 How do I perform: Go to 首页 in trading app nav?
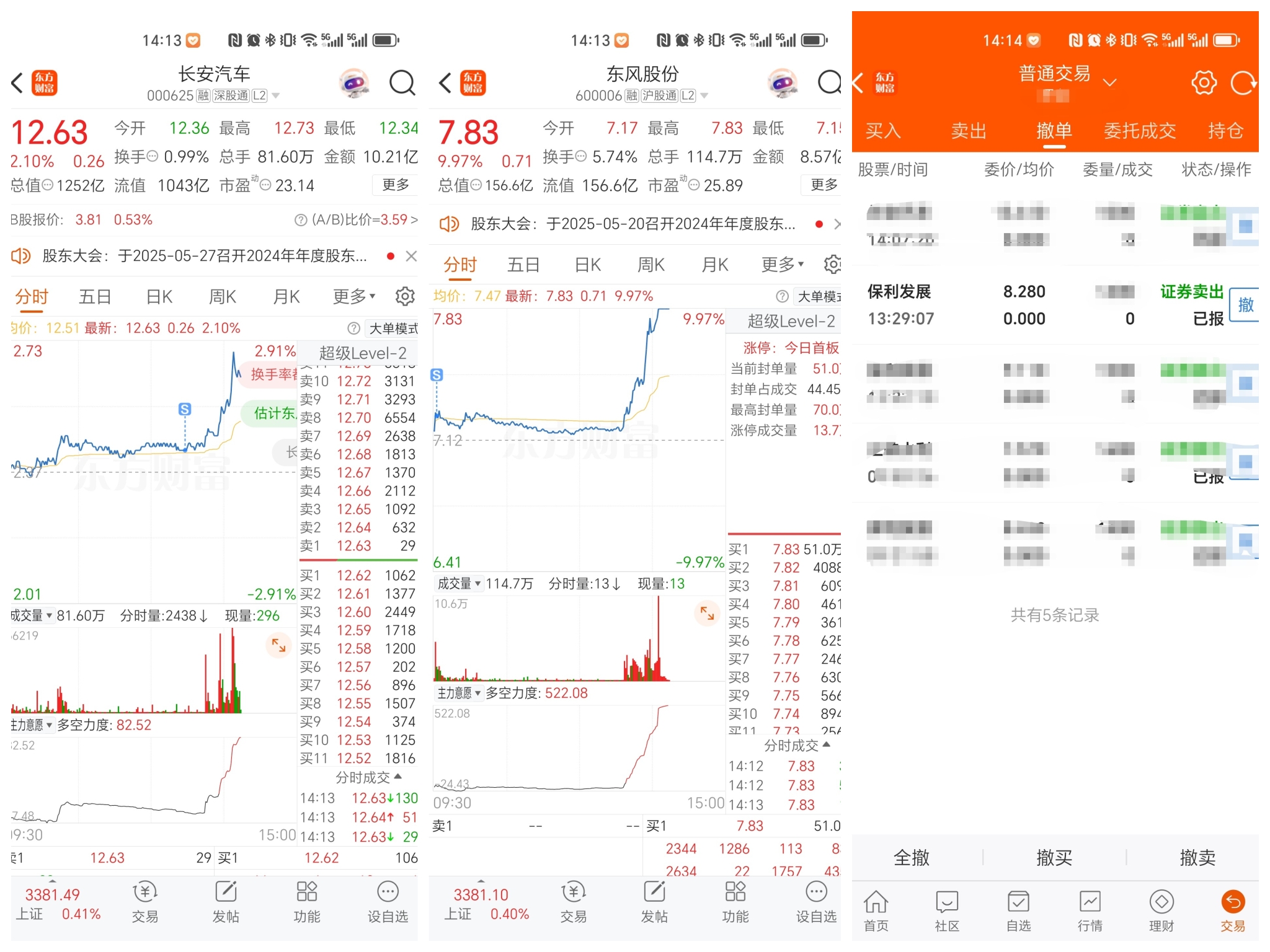tap(876, 911)
